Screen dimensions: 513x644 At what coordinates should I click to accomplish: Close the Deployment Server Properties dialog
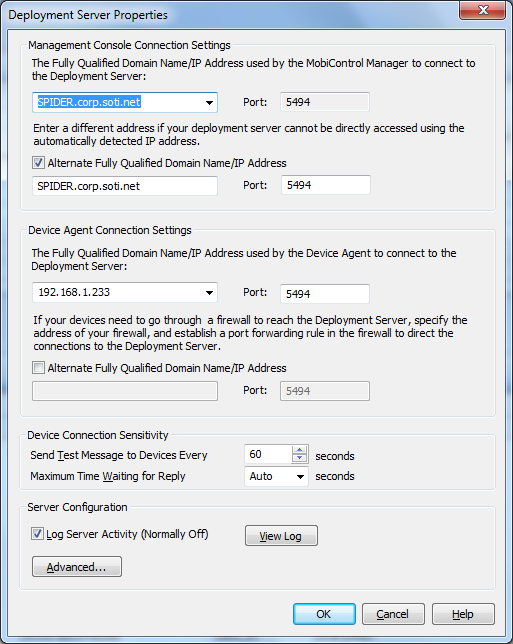pos(483,10)
